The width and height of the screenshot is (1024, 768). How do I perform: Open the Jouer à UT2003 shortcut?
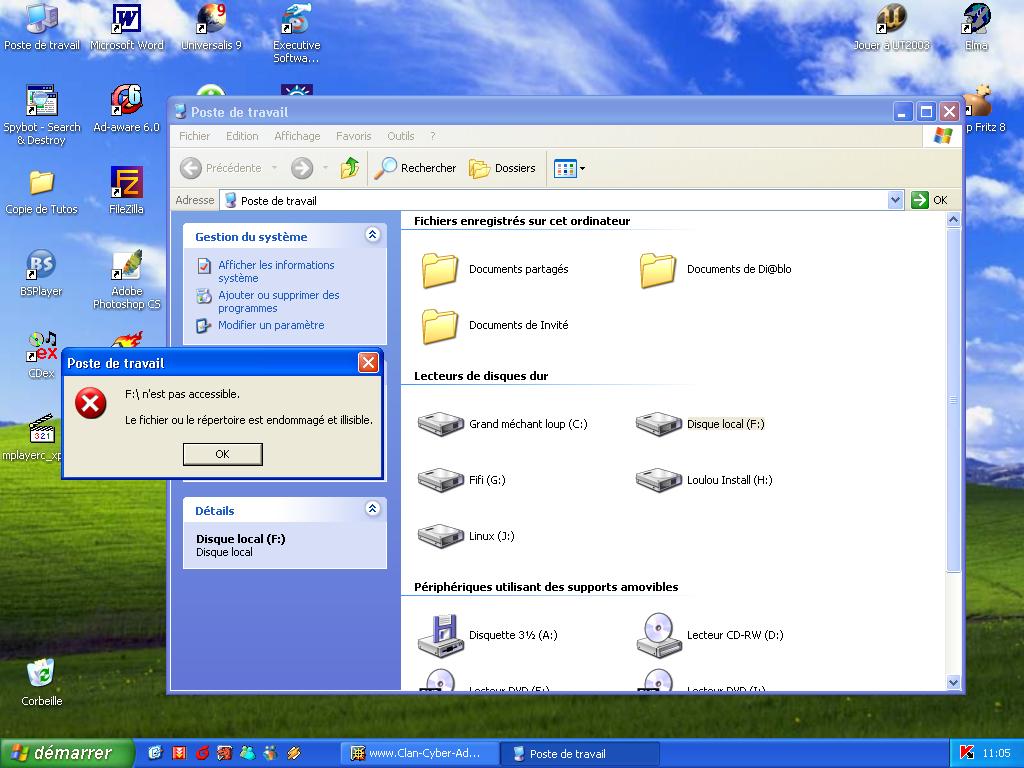[891, 28]
